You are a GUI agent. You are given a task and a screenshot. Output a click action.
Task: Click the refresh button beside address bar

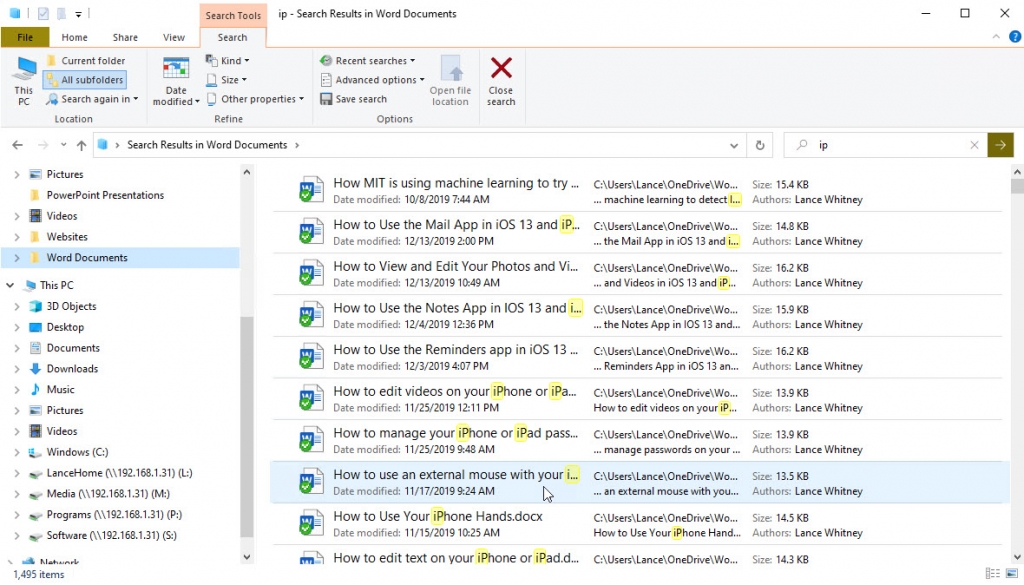761,145
